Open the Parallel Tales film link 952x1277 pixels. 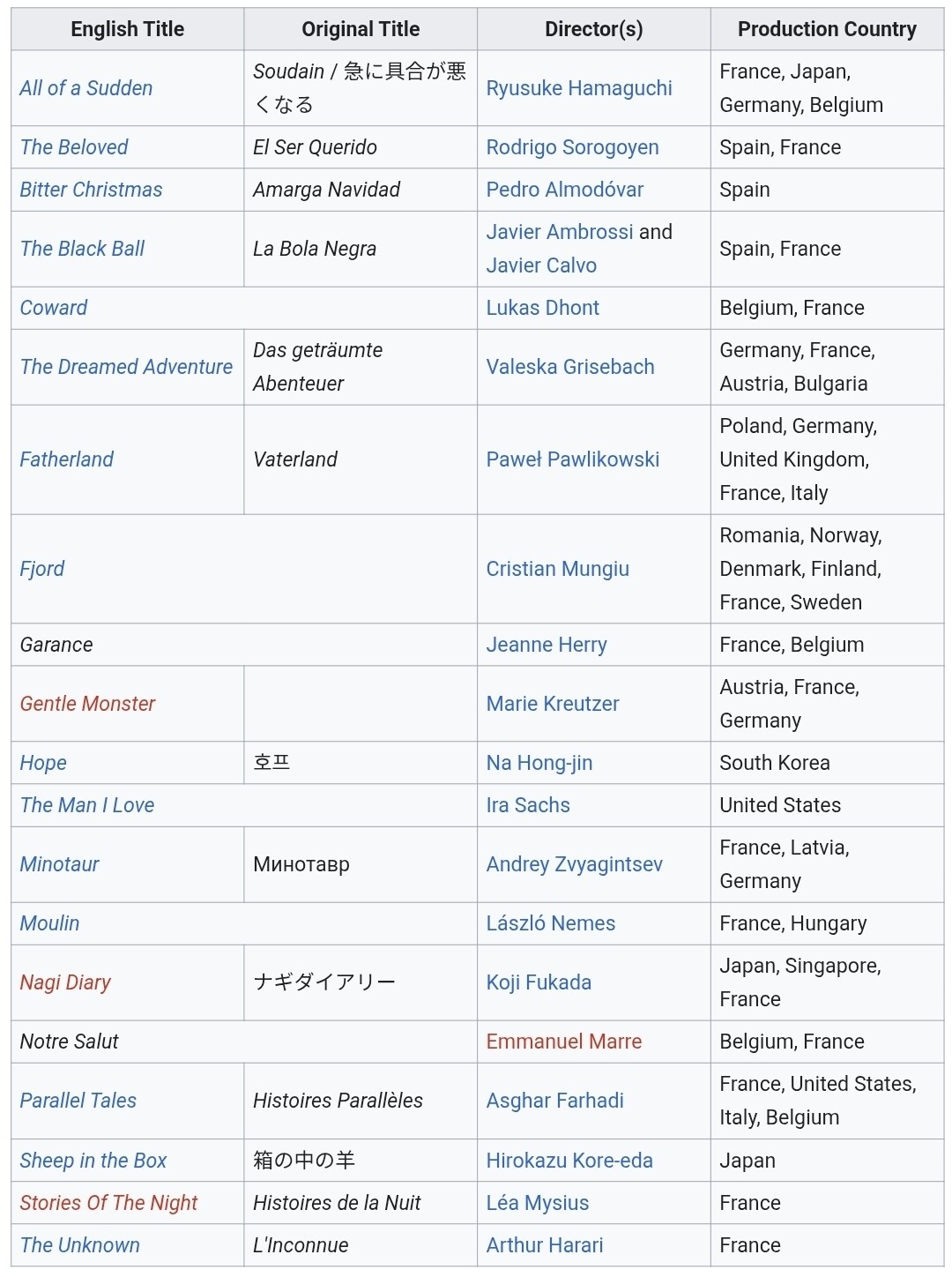pos(78,1101)
